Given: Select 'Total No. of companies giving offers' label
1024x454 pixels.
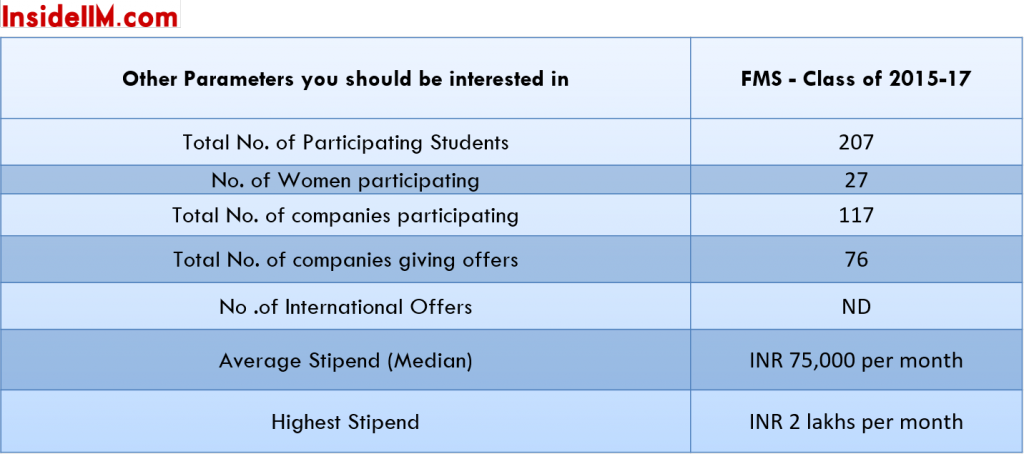Looking at the screenshot, I should [345, 259].
